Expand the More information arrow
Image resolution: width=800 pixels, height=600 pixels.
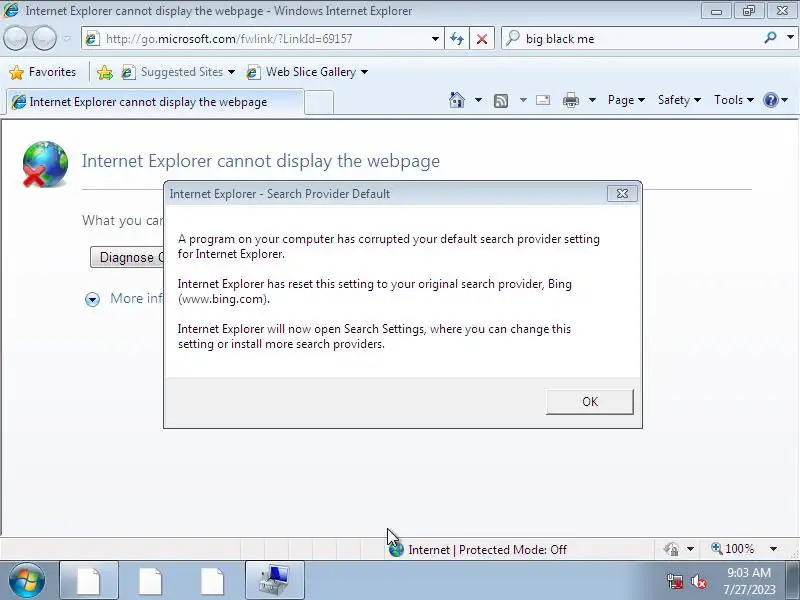pos(92,299)
